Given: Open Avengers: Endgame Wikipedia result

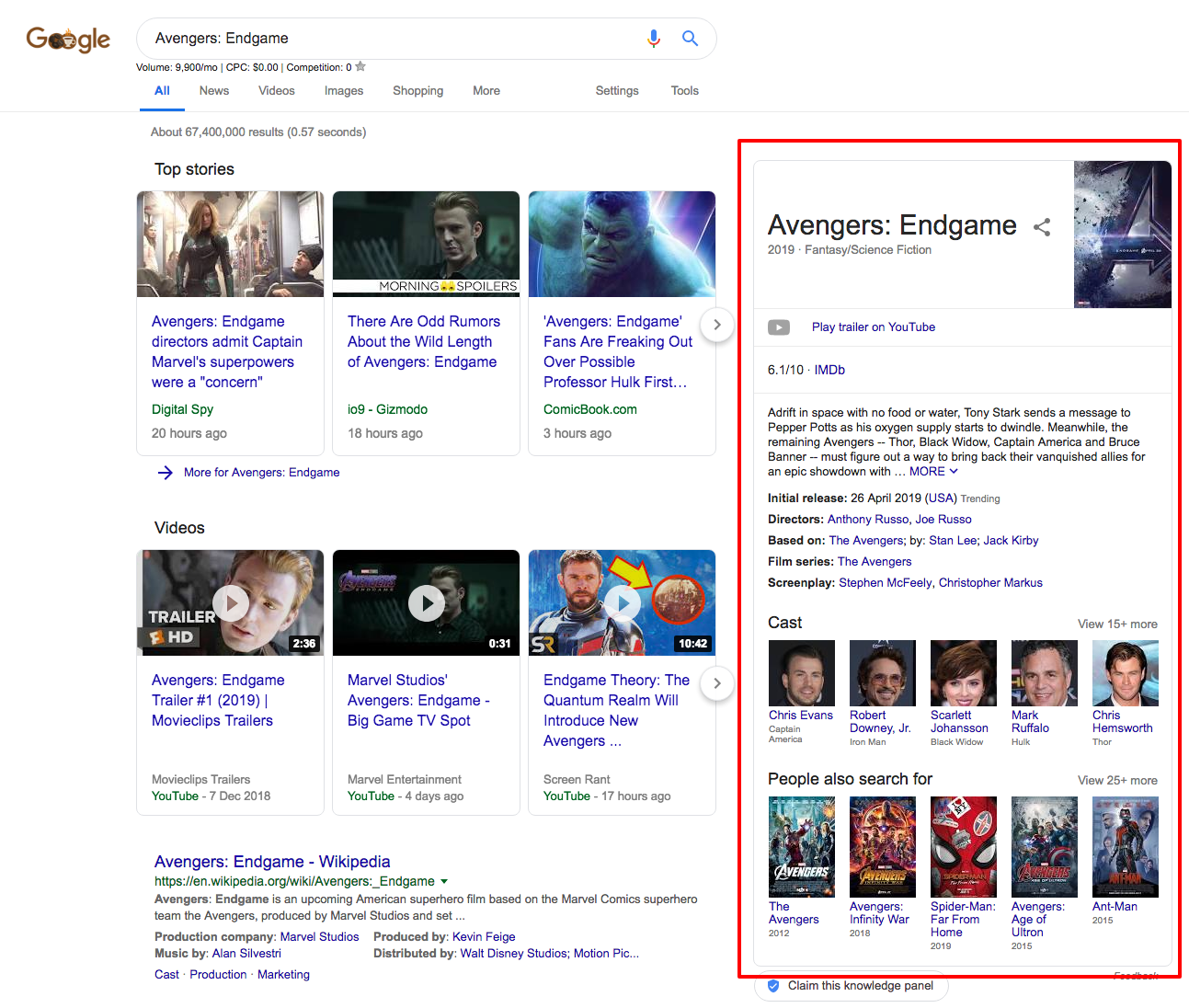Looking at the screenshot, I should (x=272, y=862).
